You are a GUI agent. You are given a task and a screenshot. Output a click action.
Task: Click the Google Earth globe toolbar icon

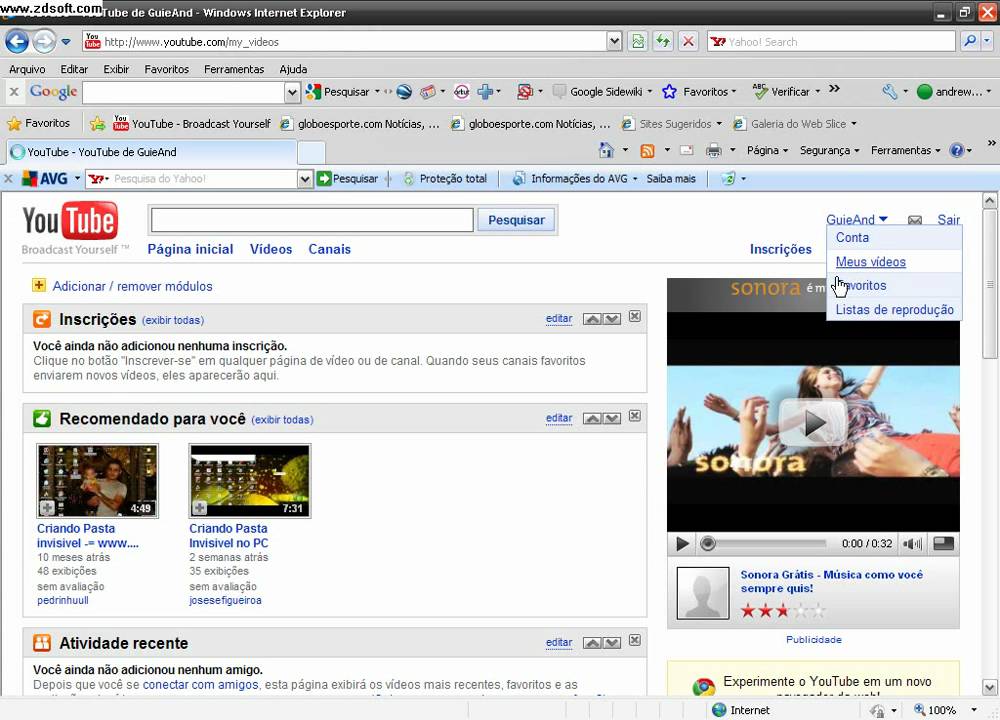click(404, 92)
